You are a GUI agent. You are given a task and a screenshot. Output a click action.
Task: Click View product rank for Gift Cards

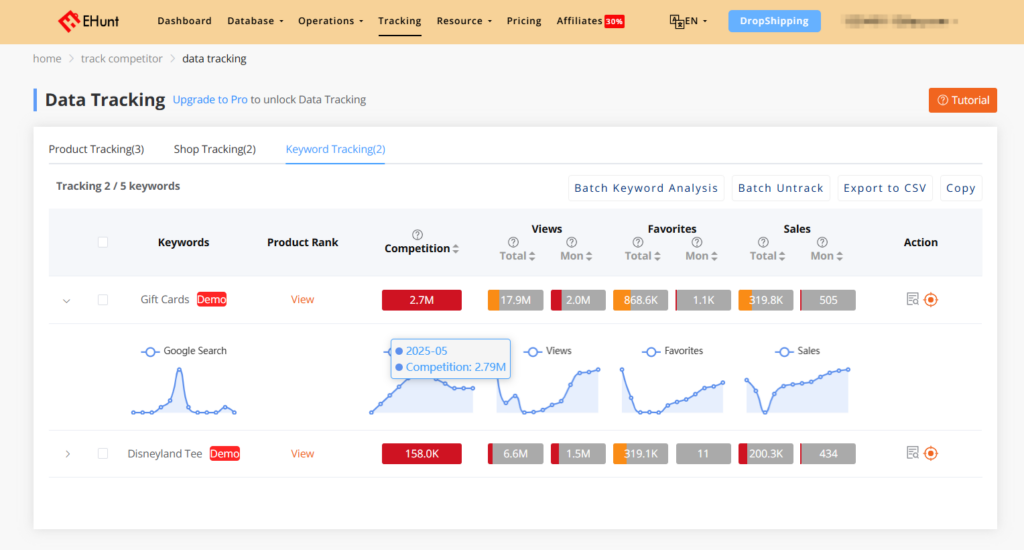302,299
